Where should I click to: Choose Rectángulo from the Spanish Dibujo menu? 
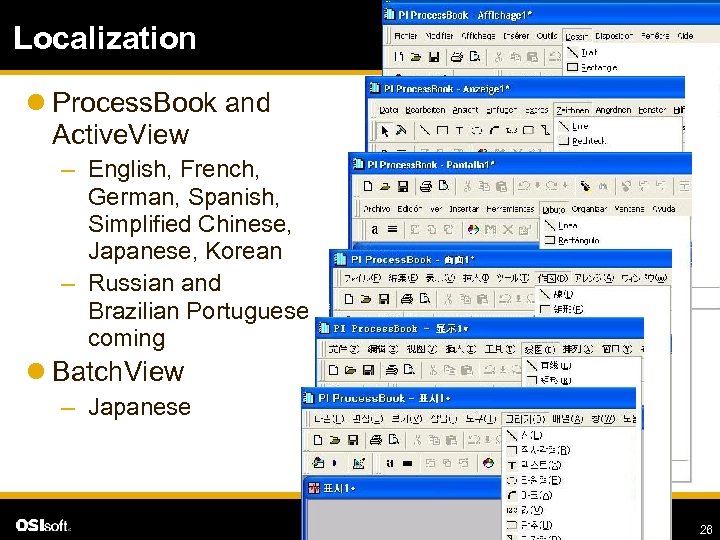(x=578, y=240)
